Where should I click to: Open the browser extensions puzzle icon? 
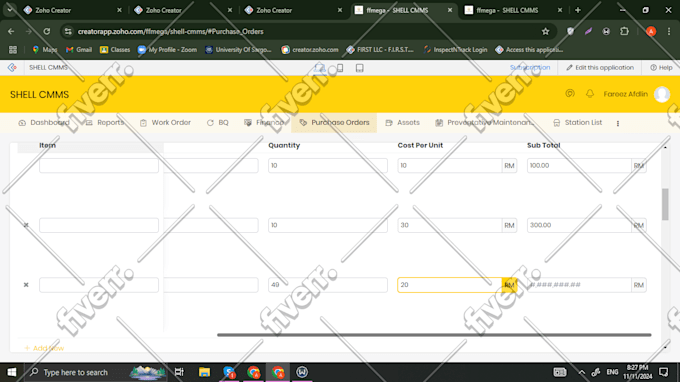pyautogui.click(x=624, y=31)
